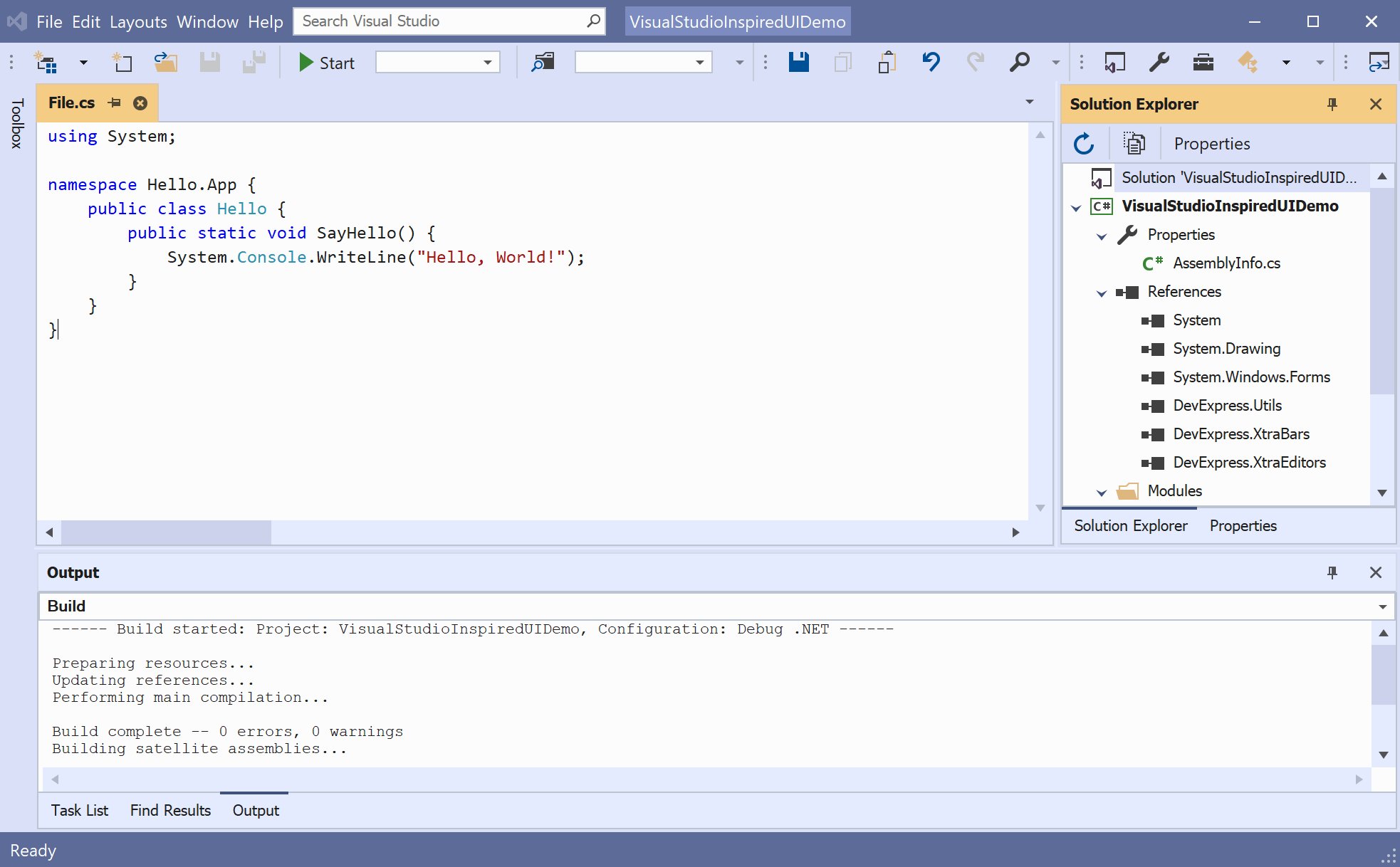Click into the Search Visual Studio box
The width and height of the screenshot is (1400, 867).
point(442,21)
